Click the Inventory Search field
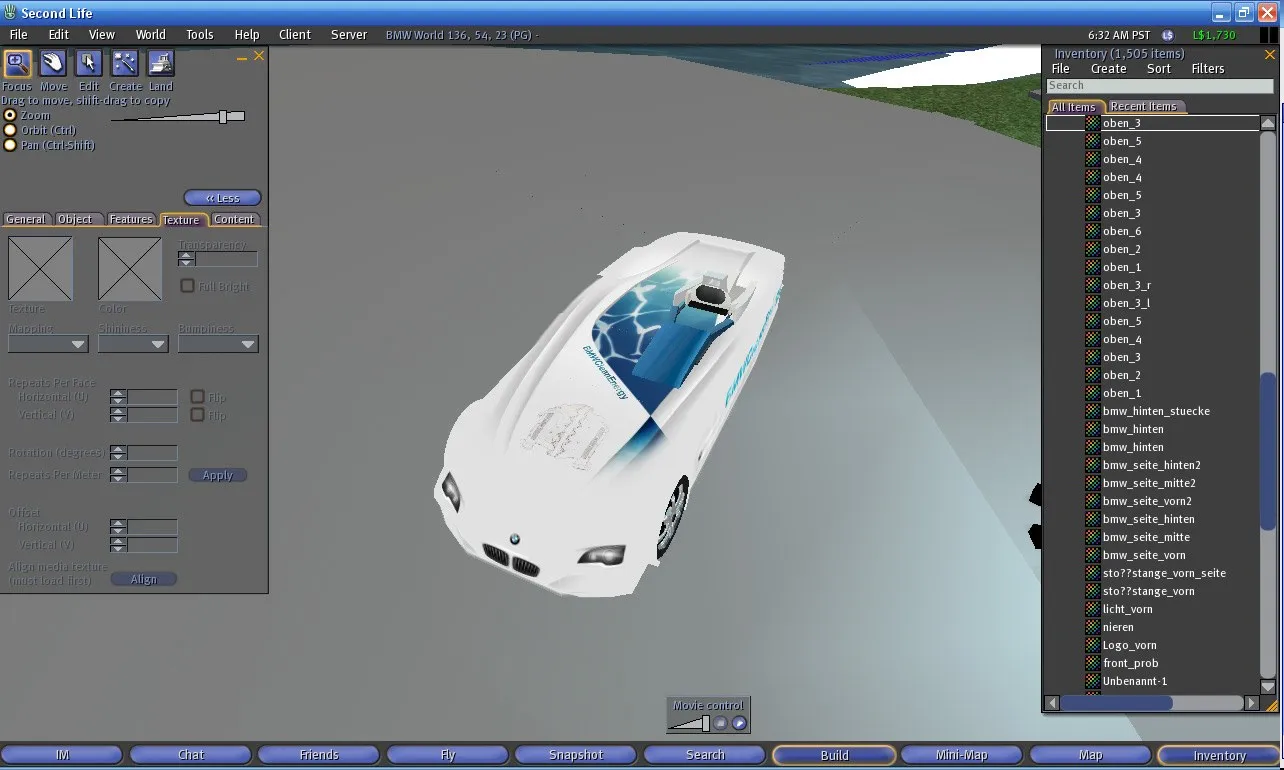The width and height of the screenshot is (1284, 770). (x=1159, y=86)
